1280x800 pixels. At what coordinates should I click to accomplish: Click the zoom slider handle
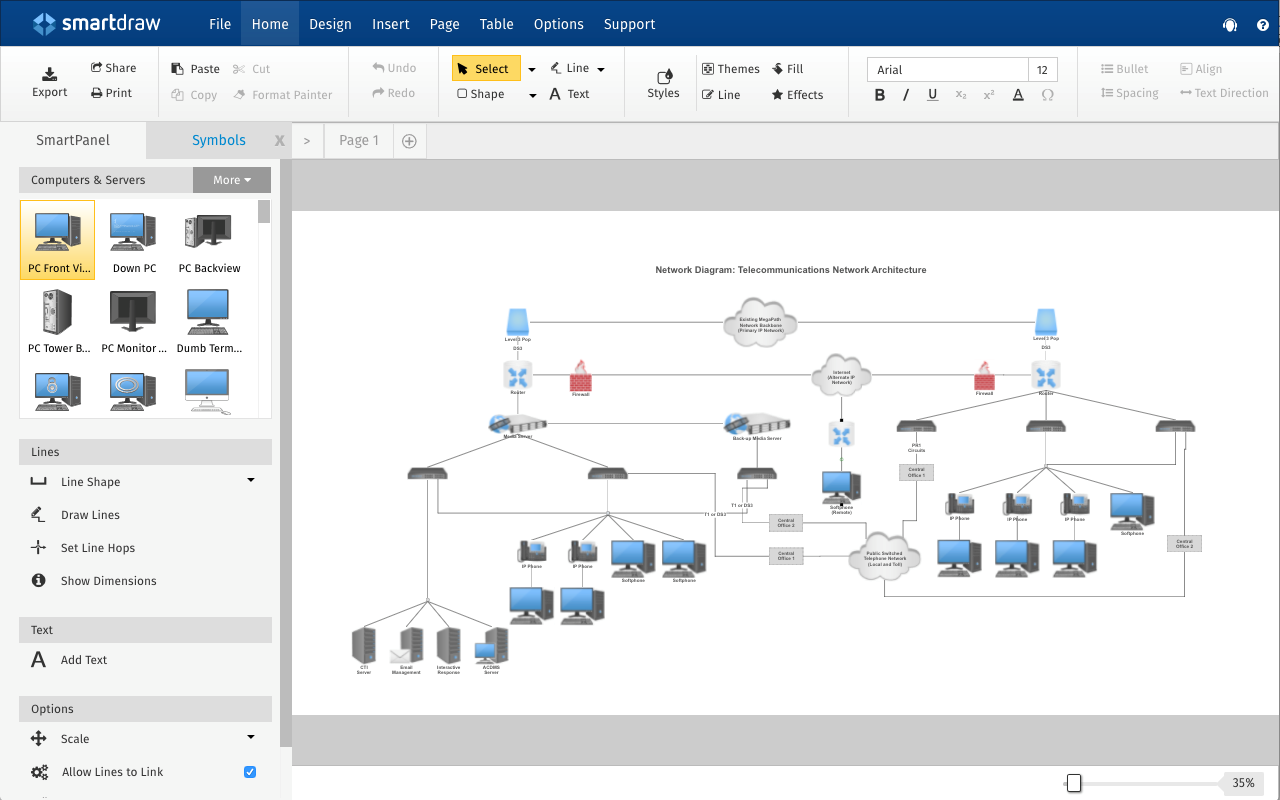pos(1074,783)
